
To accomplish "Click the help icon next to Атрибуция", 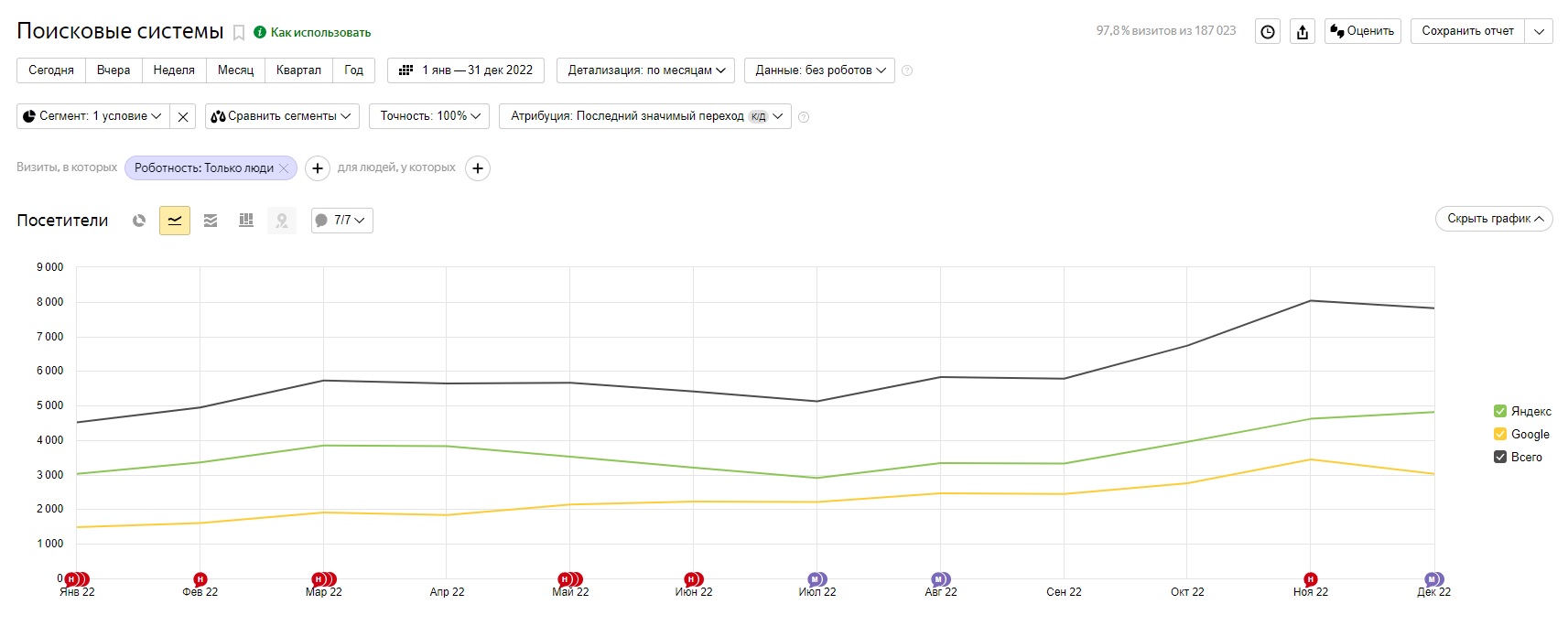I will tap(804, 117).
